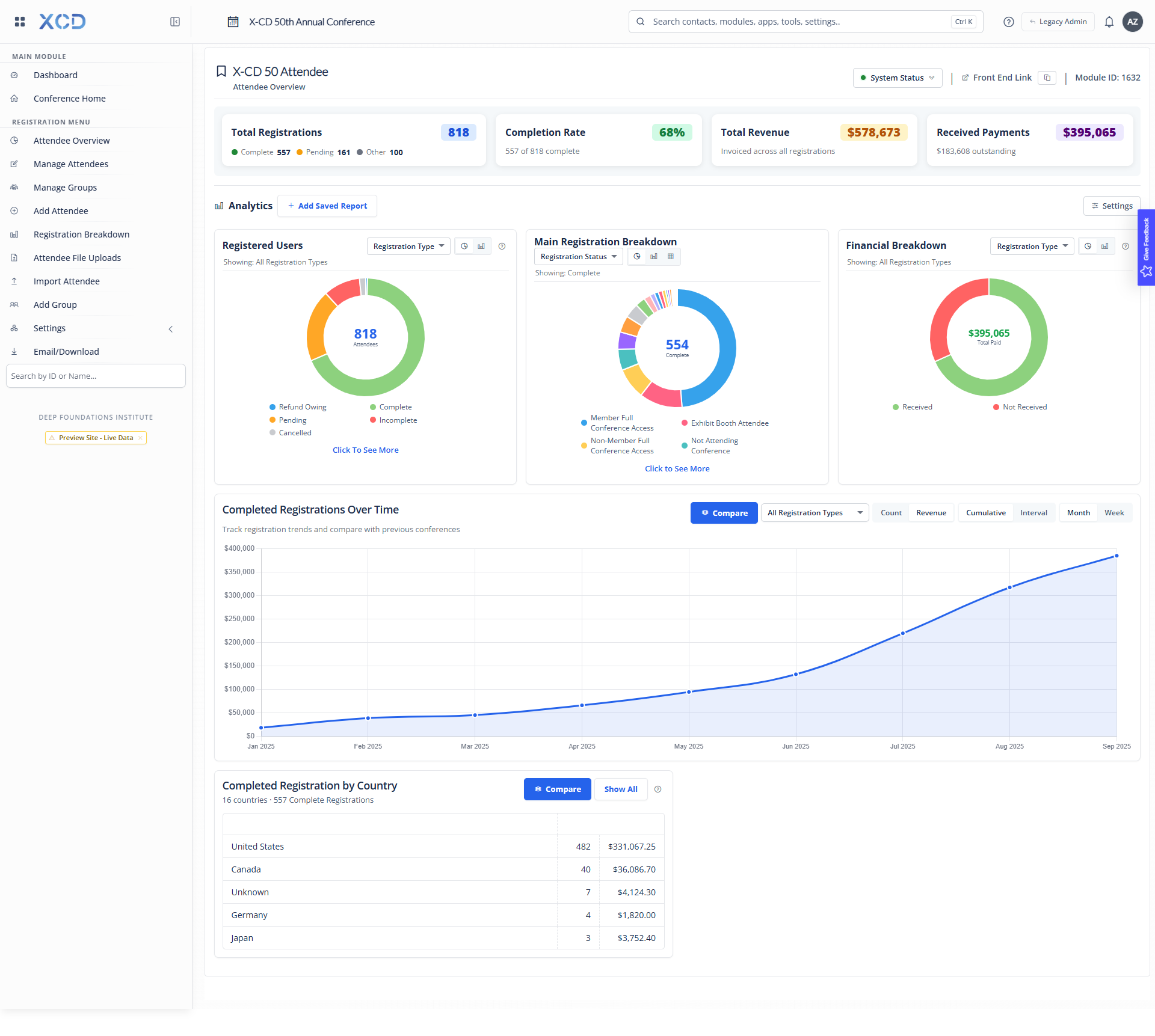Click Show All countries button
The height and width of the screenshot is (1036, 1155).
click(x=621, y=789)
